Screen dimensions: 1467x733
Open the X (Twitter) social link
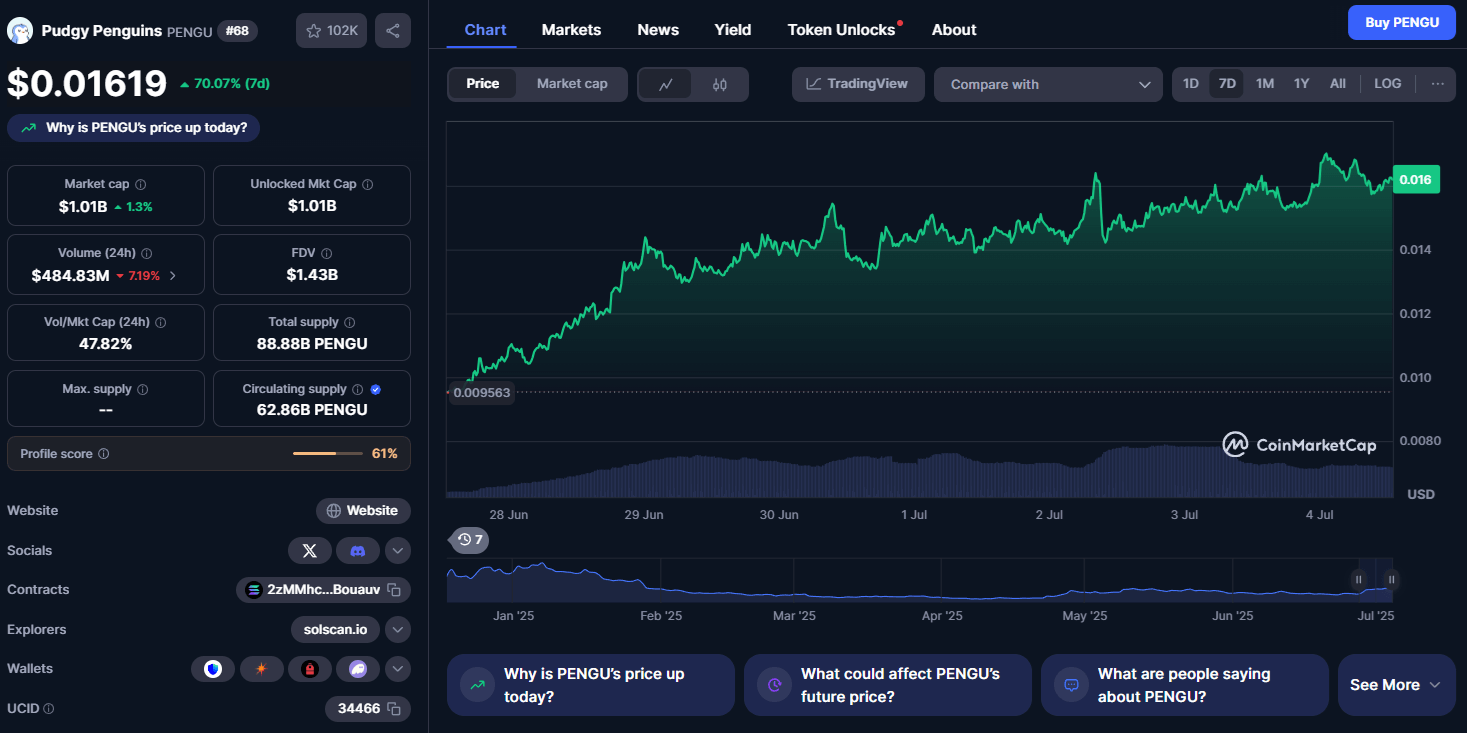(x=310, y=551)
